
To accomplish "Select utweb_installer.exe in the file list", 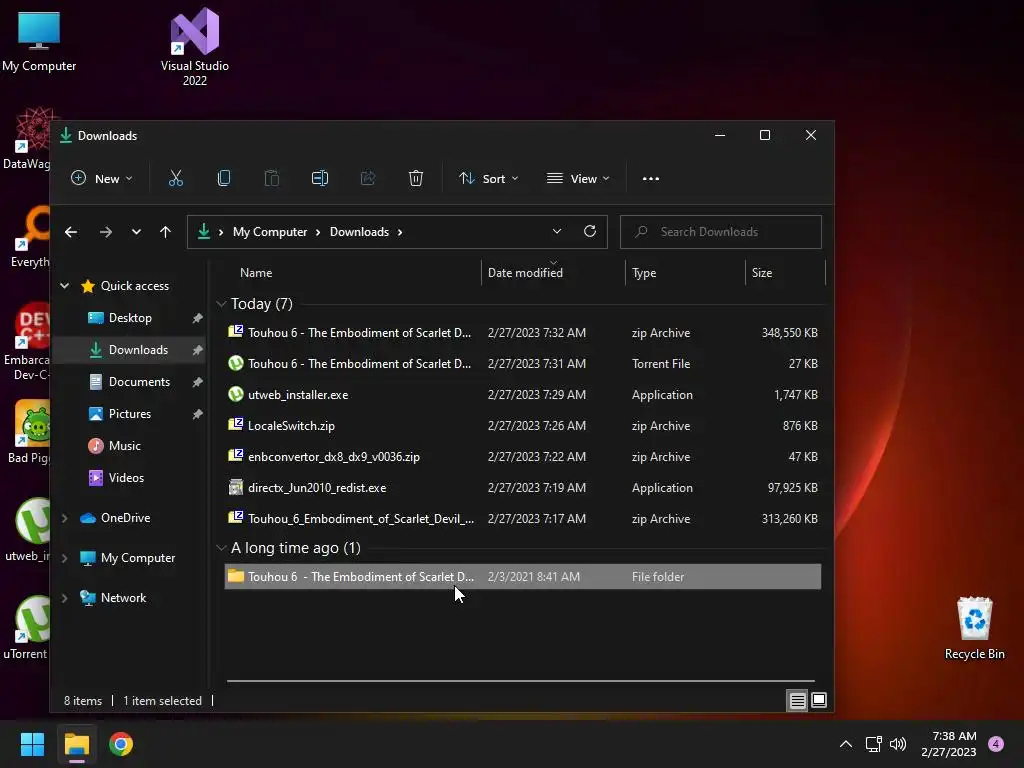I will pyautogui.click(x=522, y=395).
